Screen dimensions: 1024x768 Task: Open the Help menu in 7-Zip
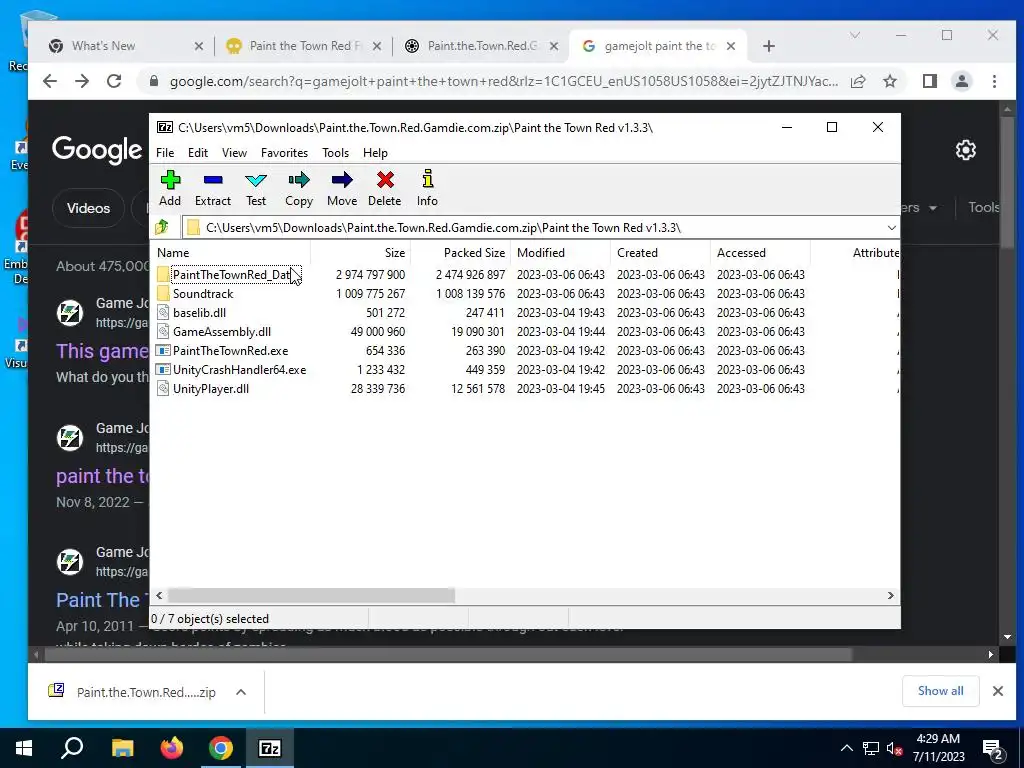pyautogui.click(x=375, y=153)
